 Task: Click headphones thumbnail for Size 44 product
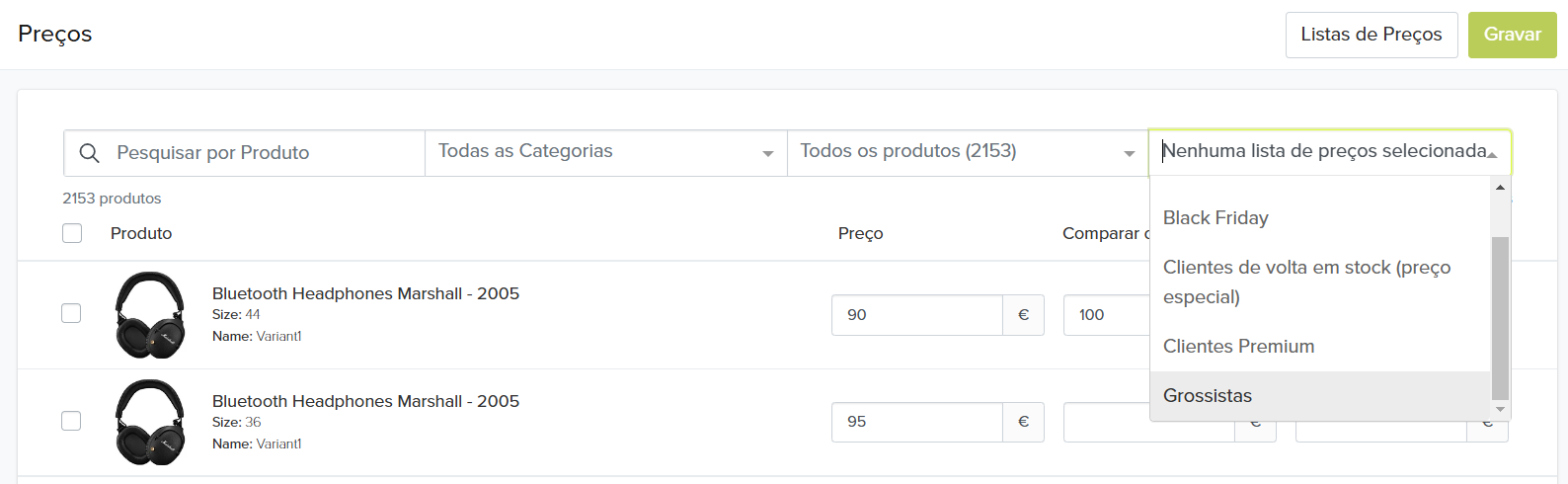(150, 314)
